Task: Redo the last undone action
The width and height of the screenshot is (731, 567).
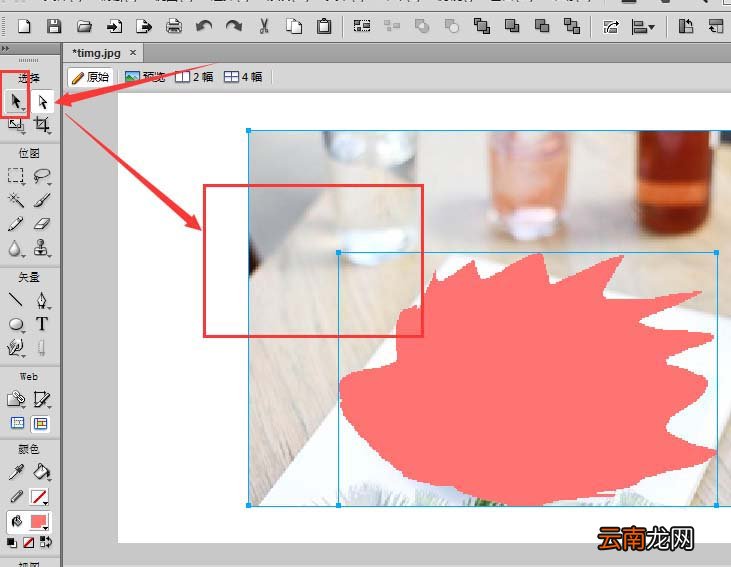Action: [x=234, y=26]
